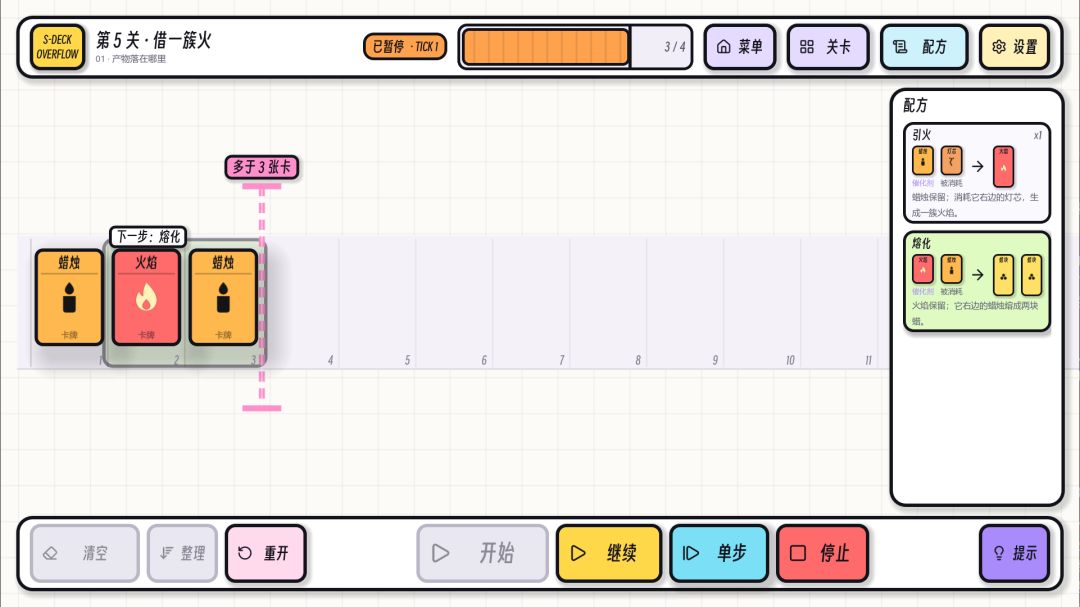Image resolution: width=1080 pixels, height=607 pixels.
Task: Select the 火焰 flame card
Action: (146, 297)
